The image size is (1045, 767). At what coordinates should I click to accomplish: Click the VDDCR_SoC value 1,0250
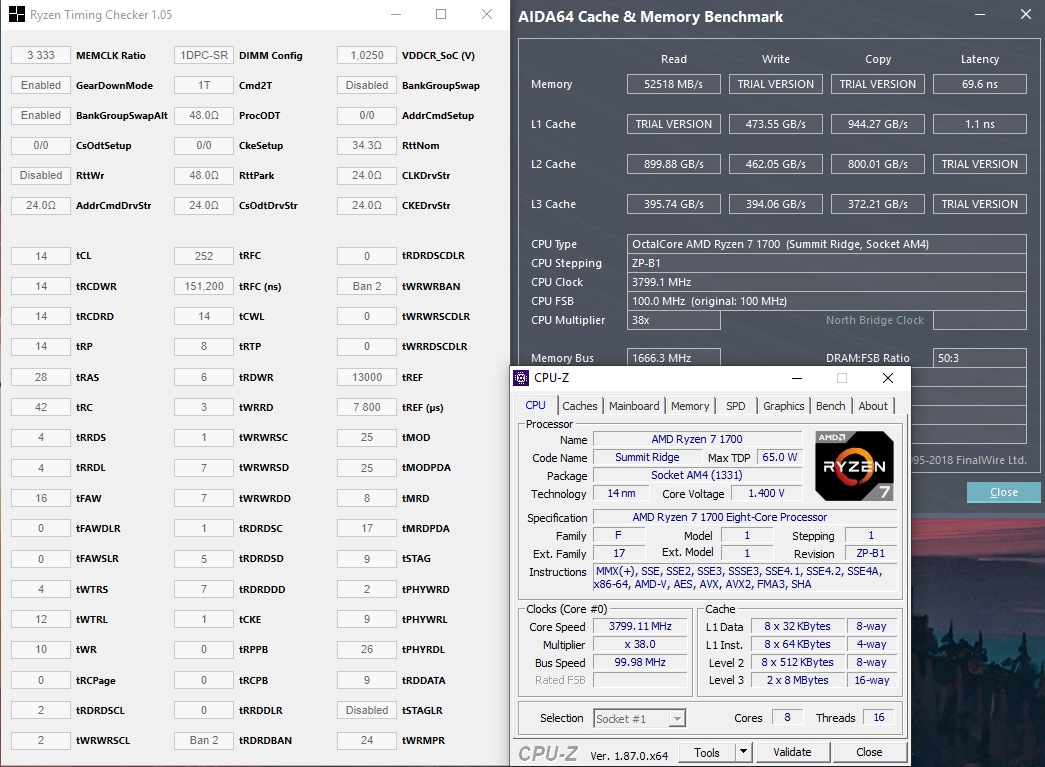click(367, 55)
